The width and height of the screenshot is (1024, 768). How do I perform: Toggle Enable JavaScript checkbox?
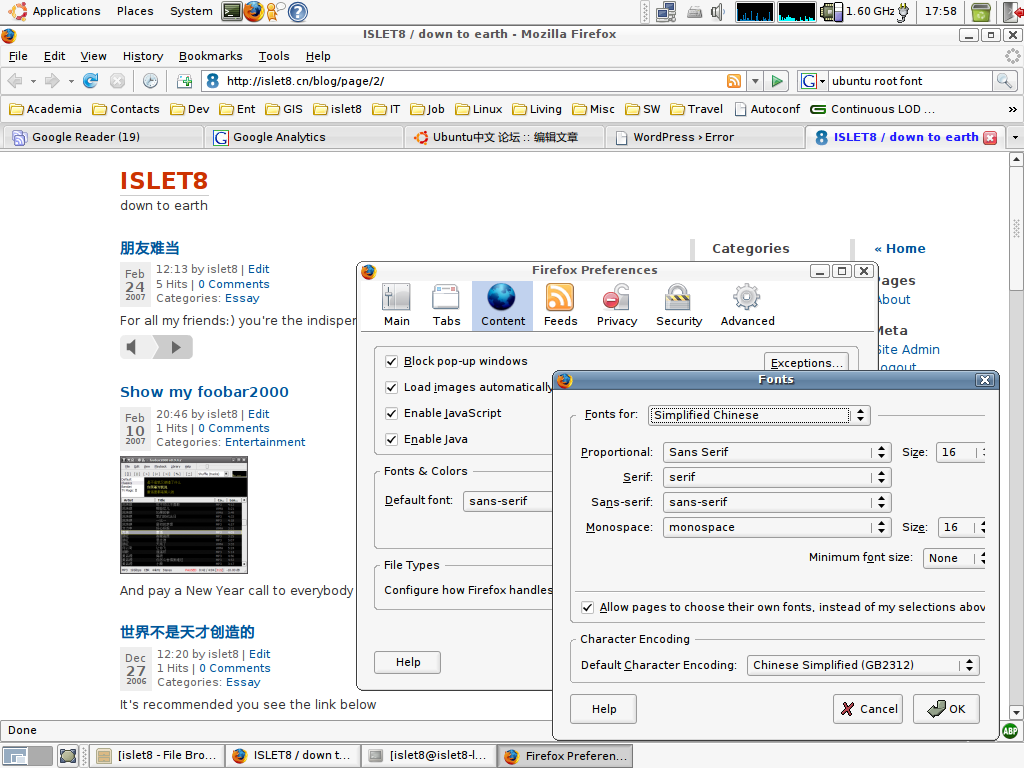(391, 413)
